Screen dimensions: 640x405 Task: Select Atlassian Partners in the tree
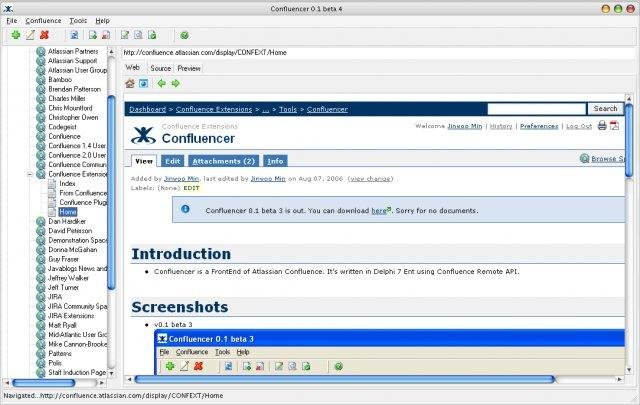click(x=73, y=51)
